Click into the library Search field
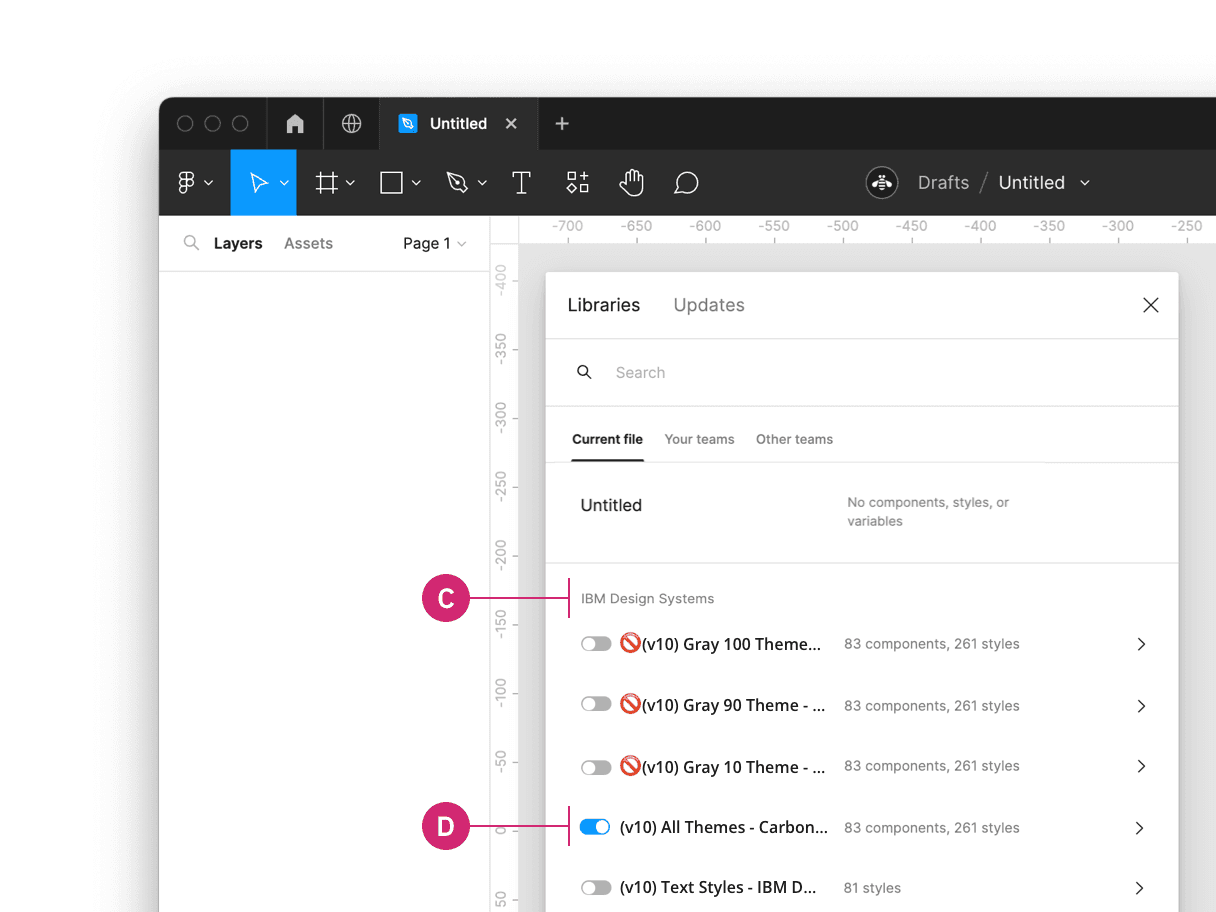This screenshot has width=1216, height=912. point(640,372)
